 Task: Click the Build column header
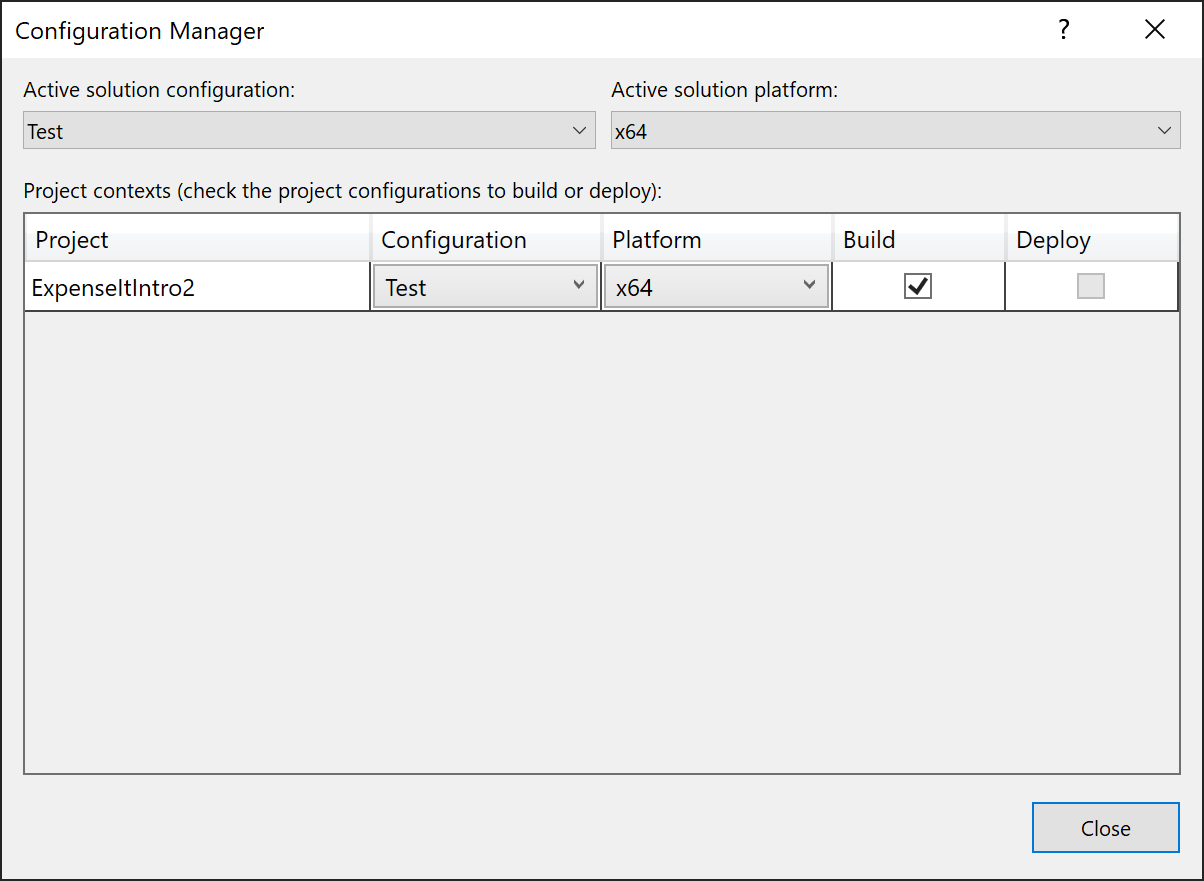pyautogui.click(x=869, y=240)
